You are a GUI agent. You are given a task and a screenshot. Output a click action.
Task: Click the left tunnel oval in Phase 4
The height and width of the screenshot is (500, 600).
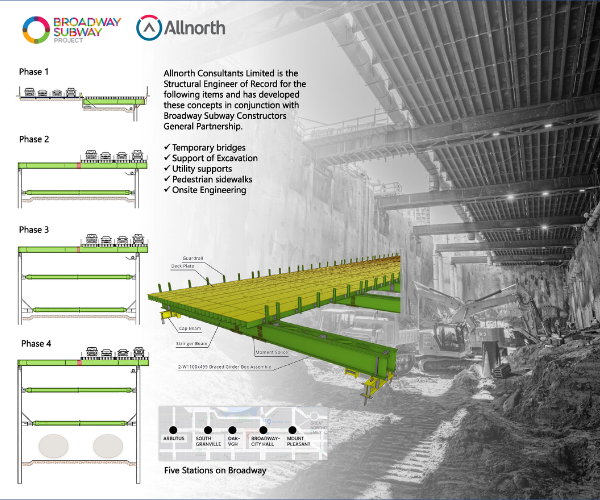54,446
